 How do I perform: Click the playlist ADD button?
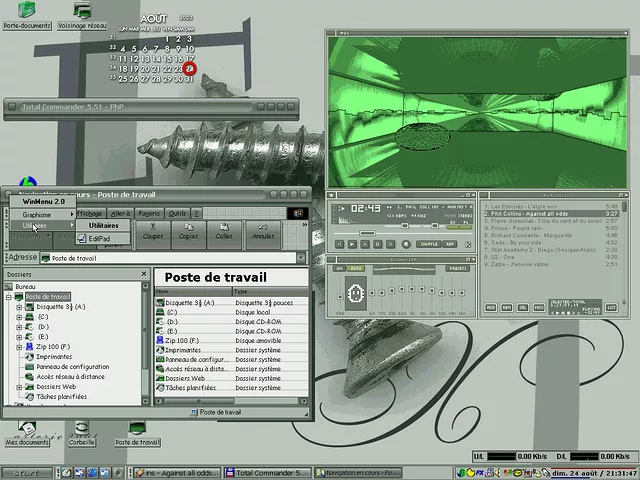(491, 308)
